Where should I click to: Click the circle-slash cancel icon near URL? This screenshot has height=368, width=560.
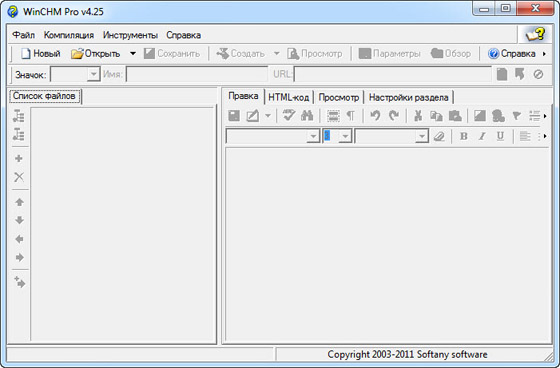coord(538,74)
